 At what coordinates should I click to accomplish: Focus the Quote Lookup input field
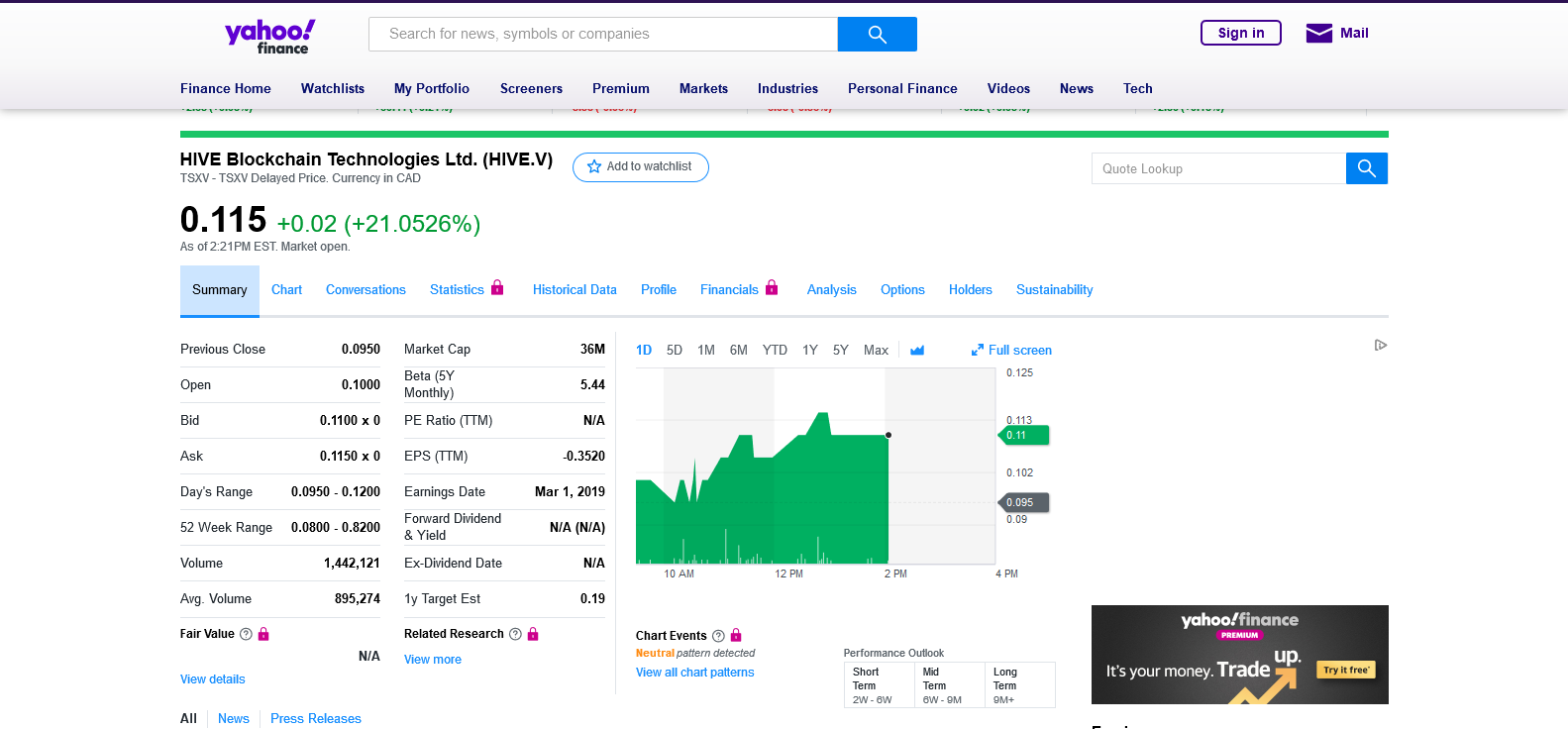[1218, 168]
